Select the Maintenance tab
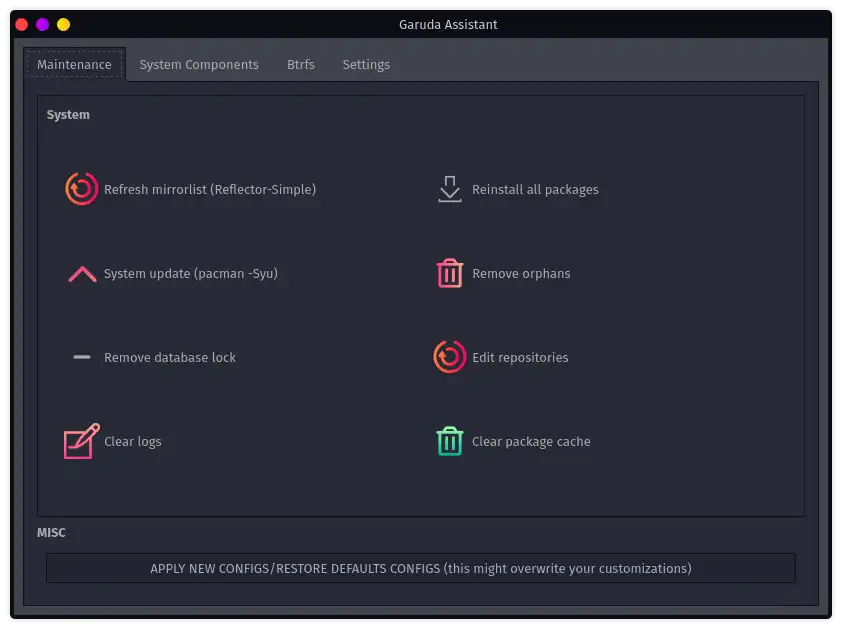 pos(74,65)
